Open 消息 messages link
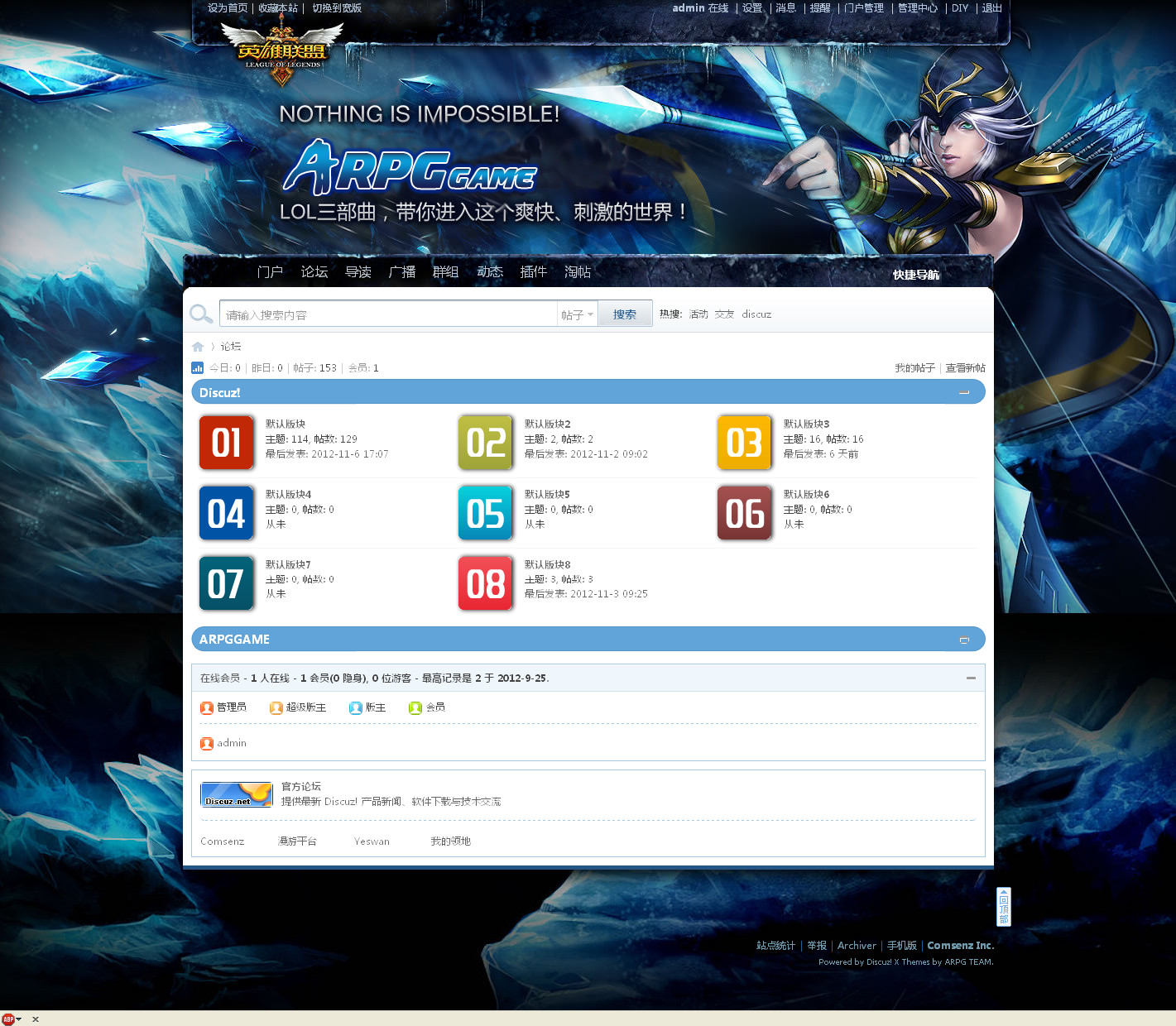The image size is (1176, 1026). pos(786,8)
